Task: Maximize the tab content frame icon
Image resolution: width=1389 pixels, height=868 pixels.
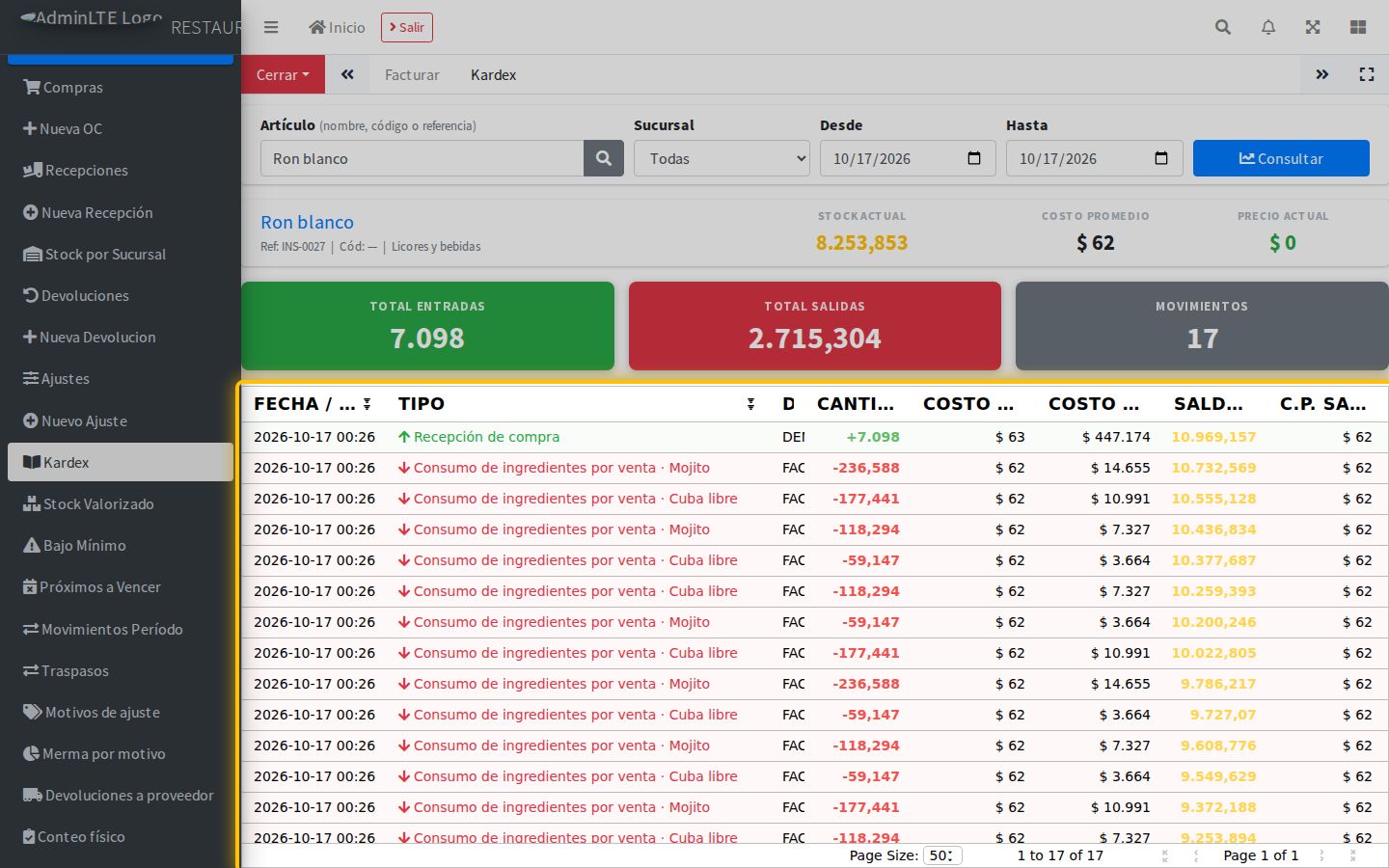Action: [x=1367, y=74]
